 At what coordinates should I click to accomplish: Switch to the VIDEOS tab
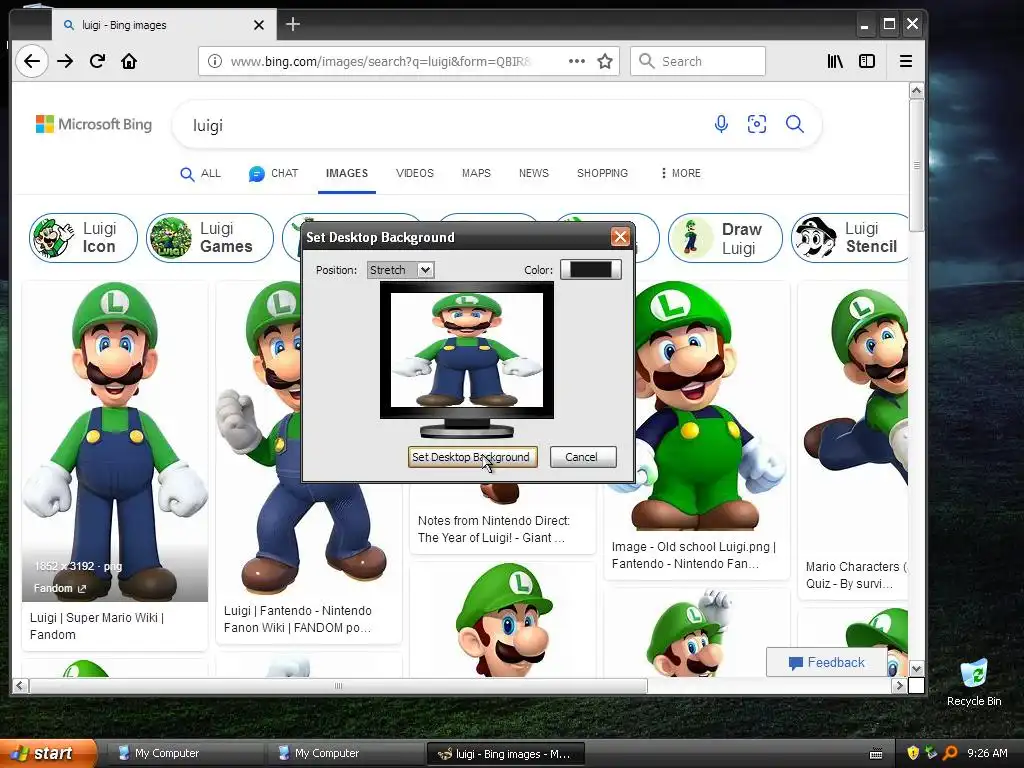tap(415, 173)
